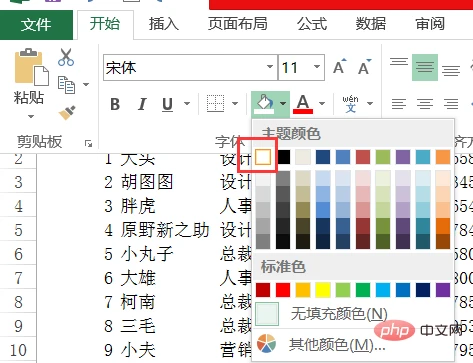The width and height of the screenshot is (473, 363).
Task: Click cell containing 胖虎
Action: [x=138, y=206]
